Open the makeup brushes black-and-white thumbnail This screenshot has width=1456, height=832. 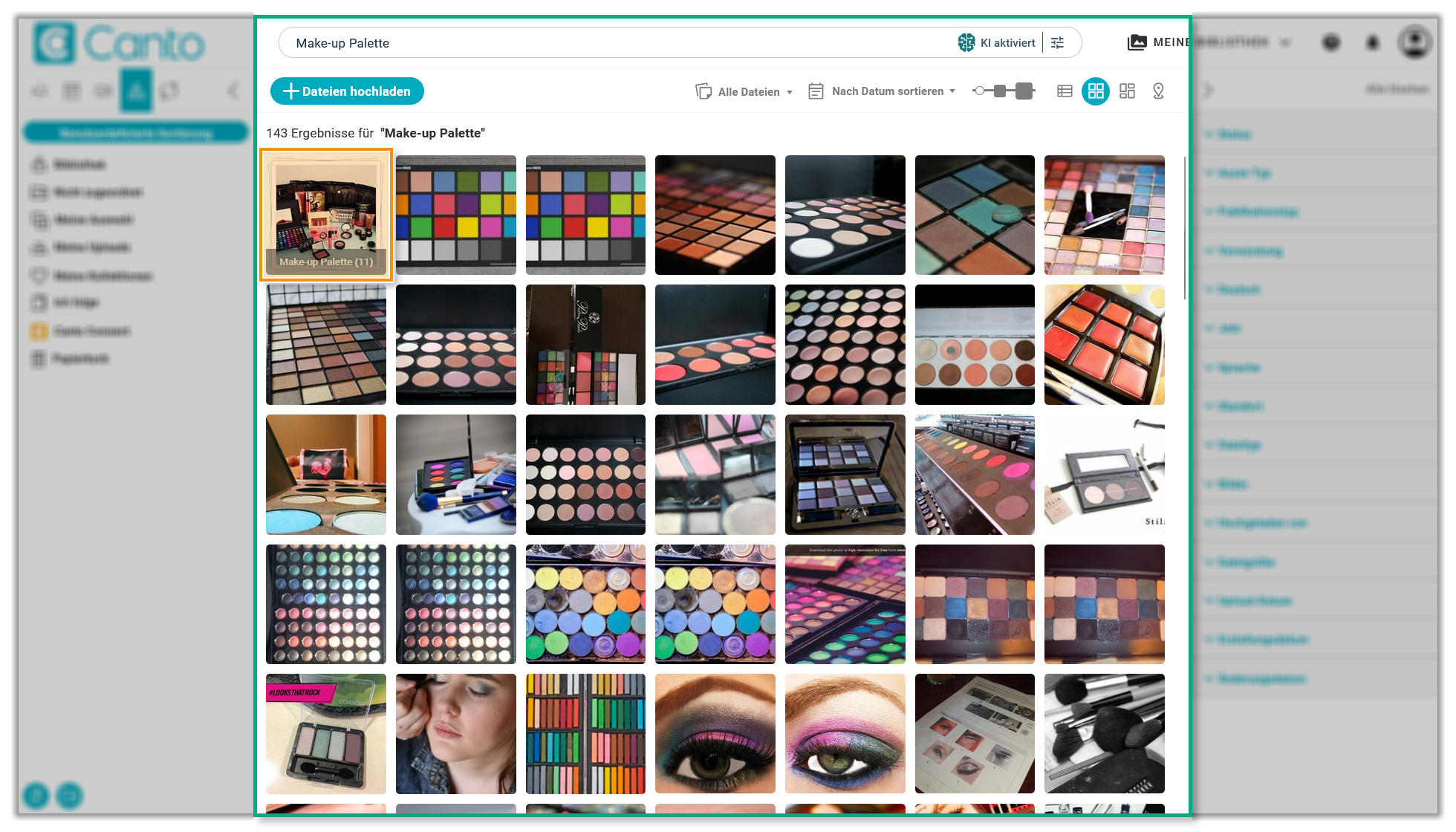(1104, 733)
